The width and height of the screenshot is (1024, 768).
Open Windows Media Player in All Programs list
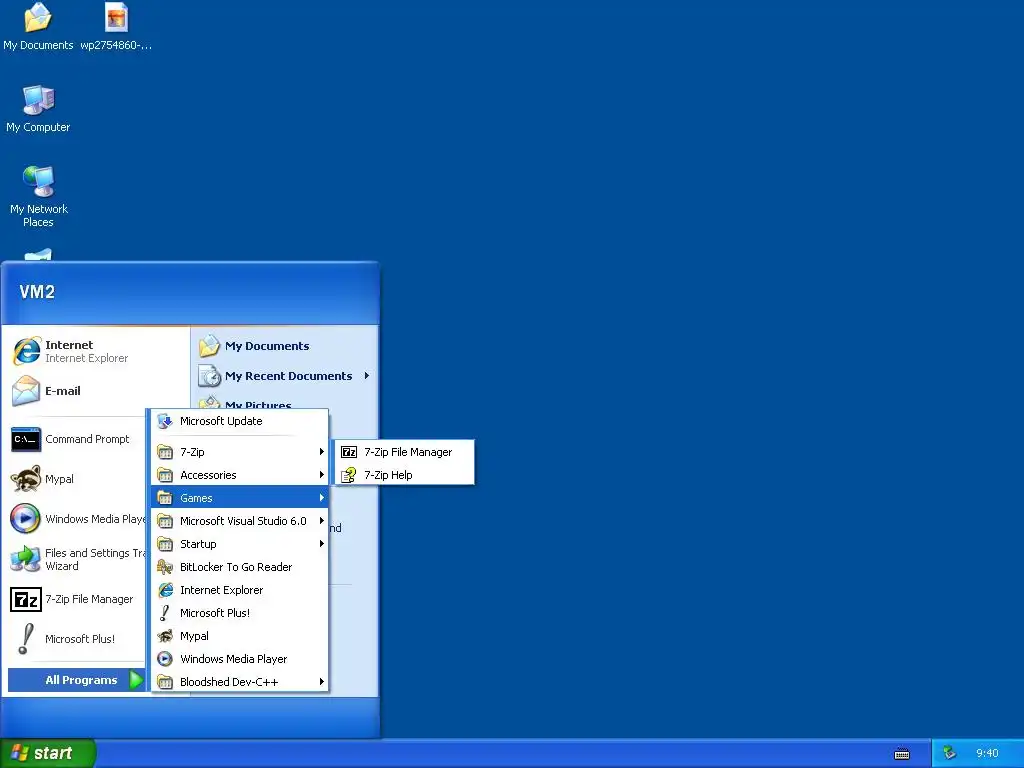pos(239,658)
